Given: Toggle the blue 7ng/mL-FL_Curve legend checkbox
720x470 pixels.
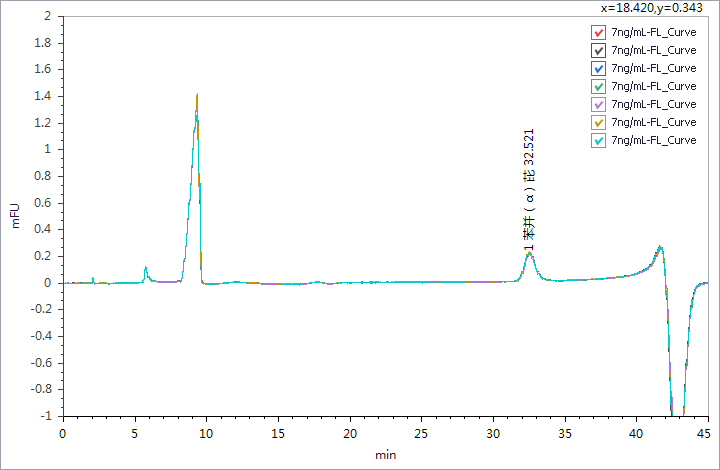Looking at the screenshot, I should click(598, 68).
